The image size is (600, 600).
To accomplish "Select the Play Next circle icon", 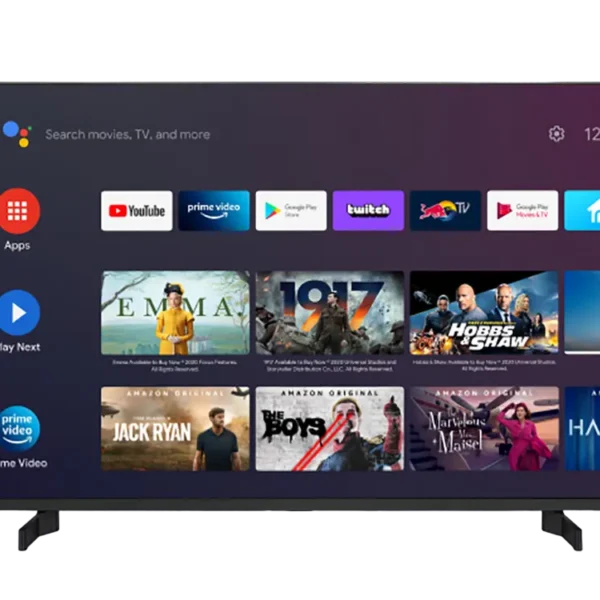I will click(19, 313).
